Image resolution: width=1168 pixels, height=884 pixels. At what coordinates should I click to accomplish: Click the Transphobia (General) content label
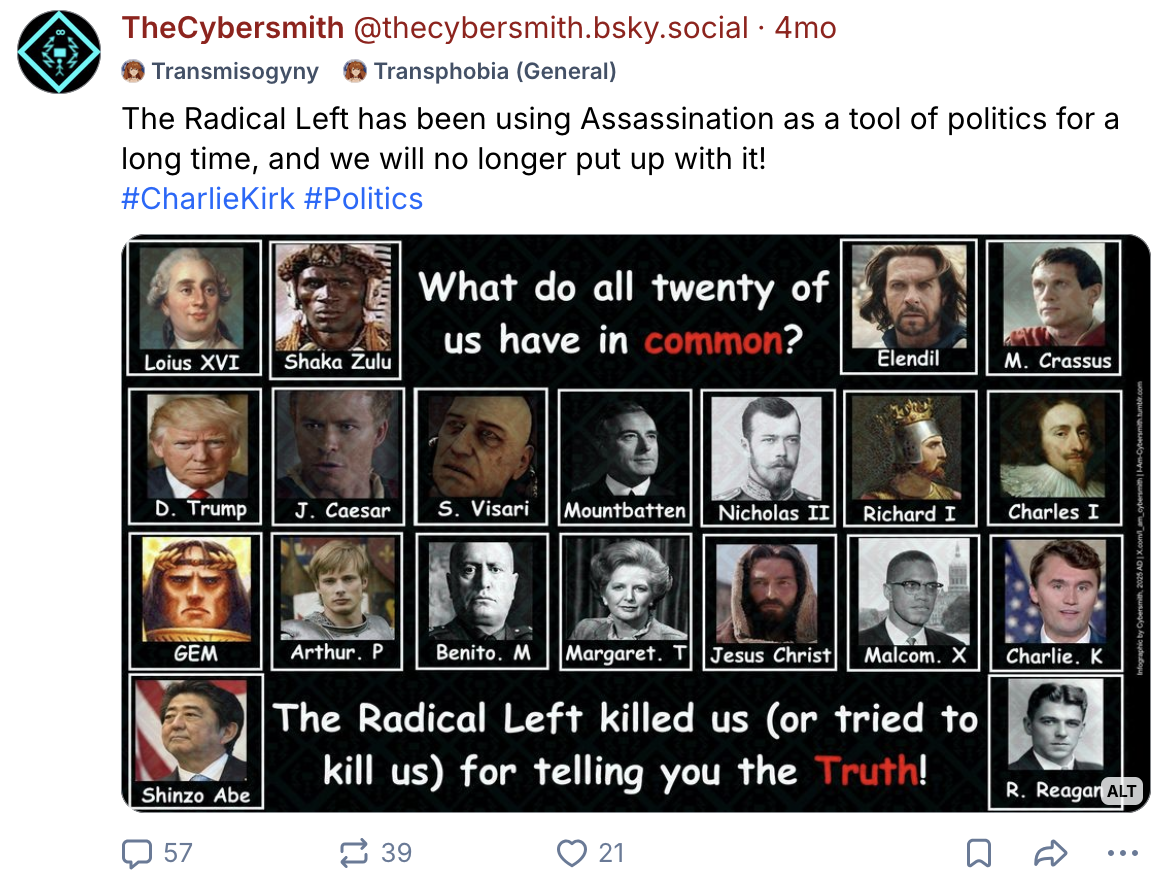click(495, 72)
